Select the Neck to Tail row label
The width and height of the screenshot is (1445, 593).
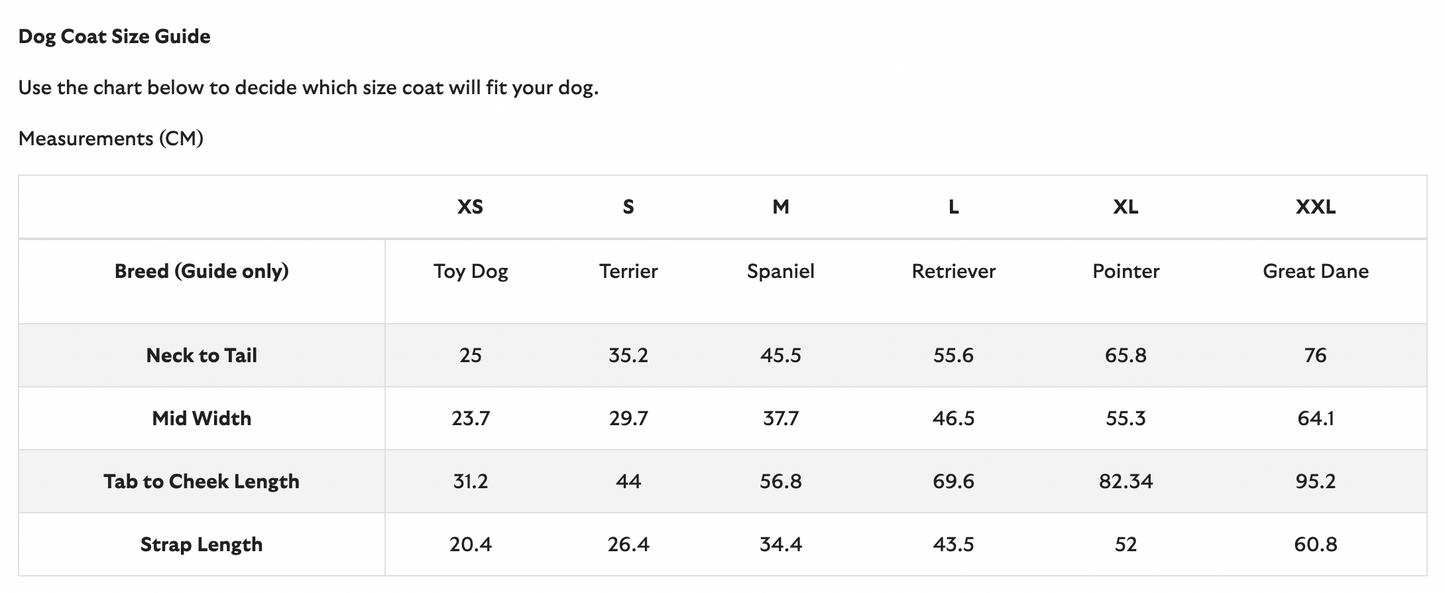click(201, 355)
